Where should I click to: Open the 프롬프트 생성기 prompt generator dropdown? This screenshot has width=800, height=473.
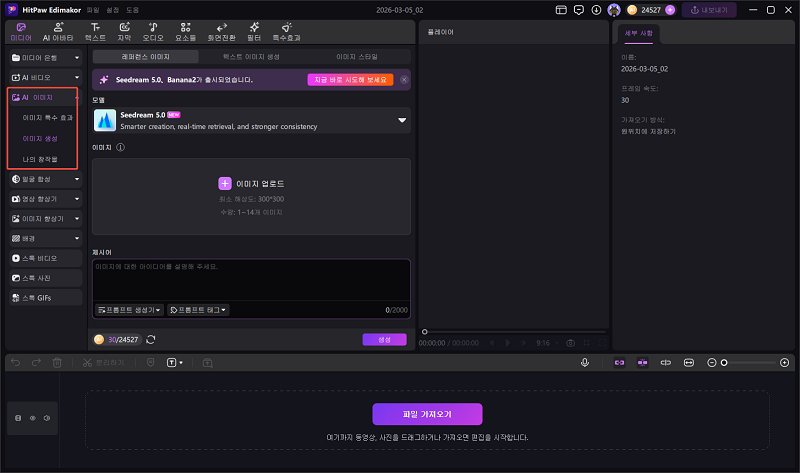coord(130,310)
